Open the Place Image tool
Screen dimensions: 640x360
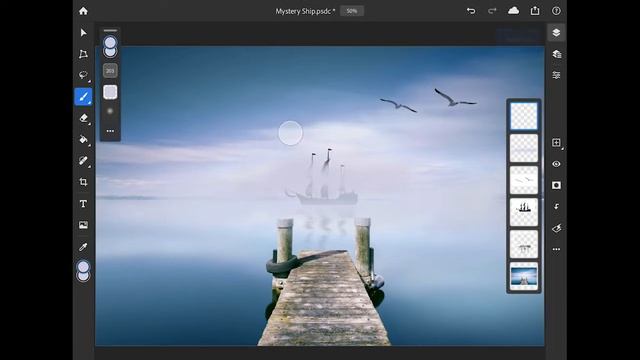[83, 225]
